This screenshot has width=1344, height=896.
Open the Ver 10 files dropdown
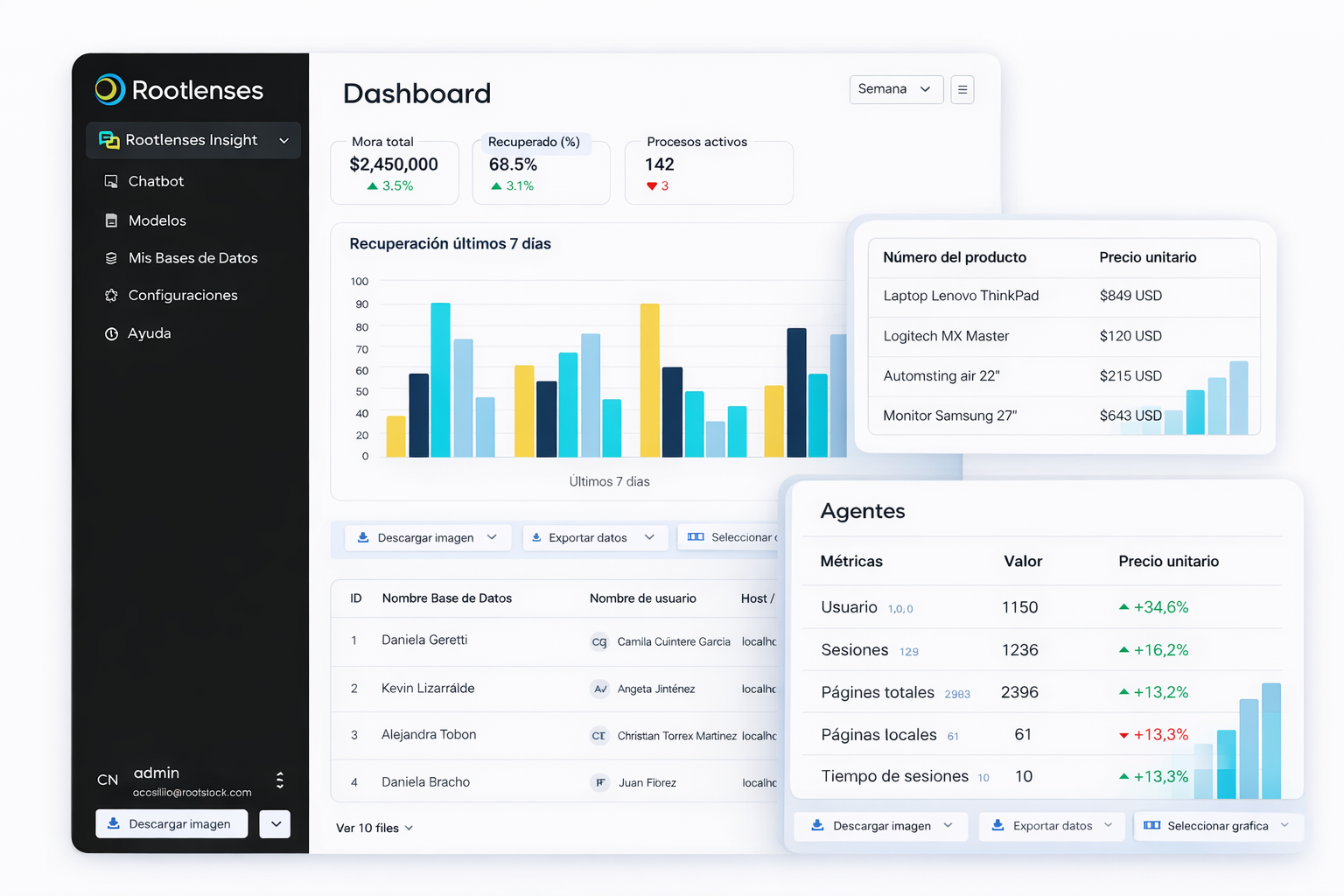[x=374, y=828]
